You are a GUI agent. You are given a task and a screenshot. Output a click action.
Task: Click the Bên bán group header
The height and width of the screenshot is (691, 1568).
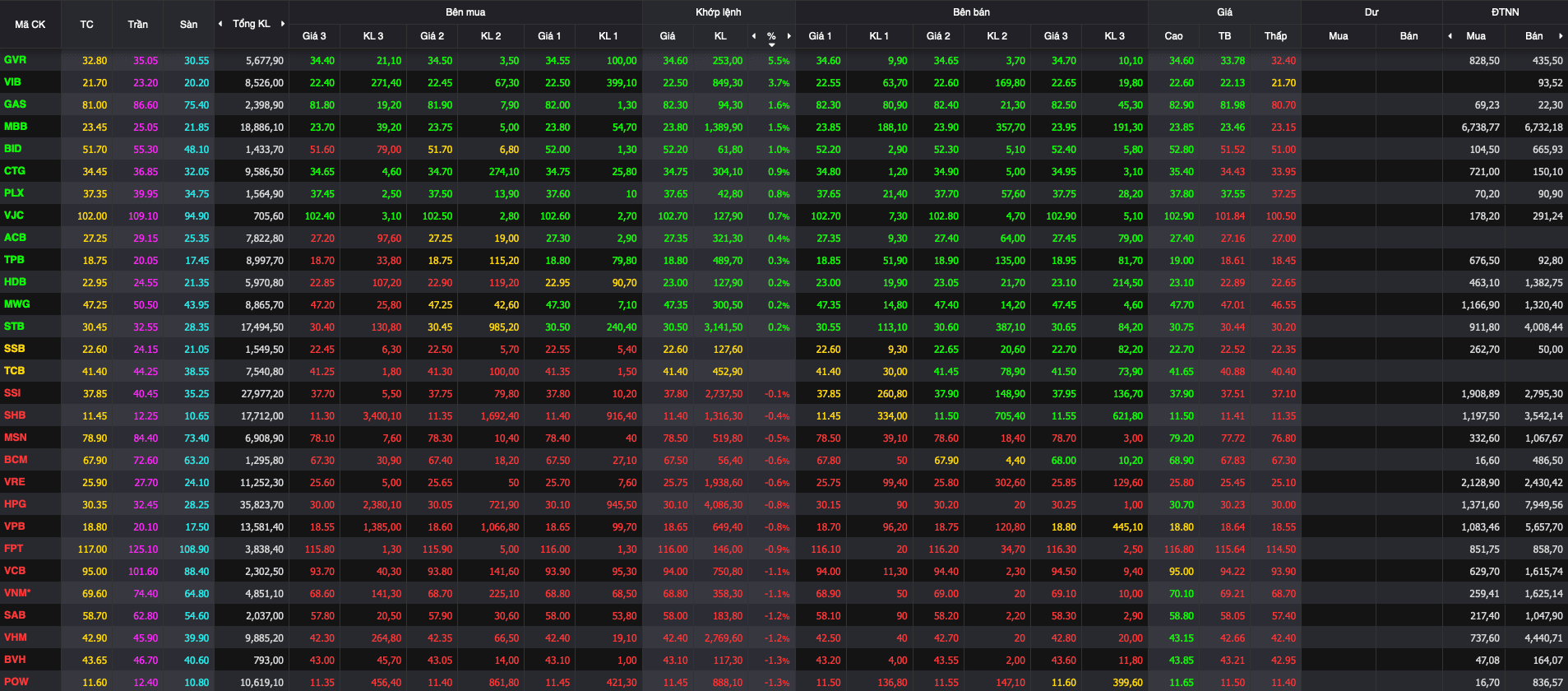[971, 12]
